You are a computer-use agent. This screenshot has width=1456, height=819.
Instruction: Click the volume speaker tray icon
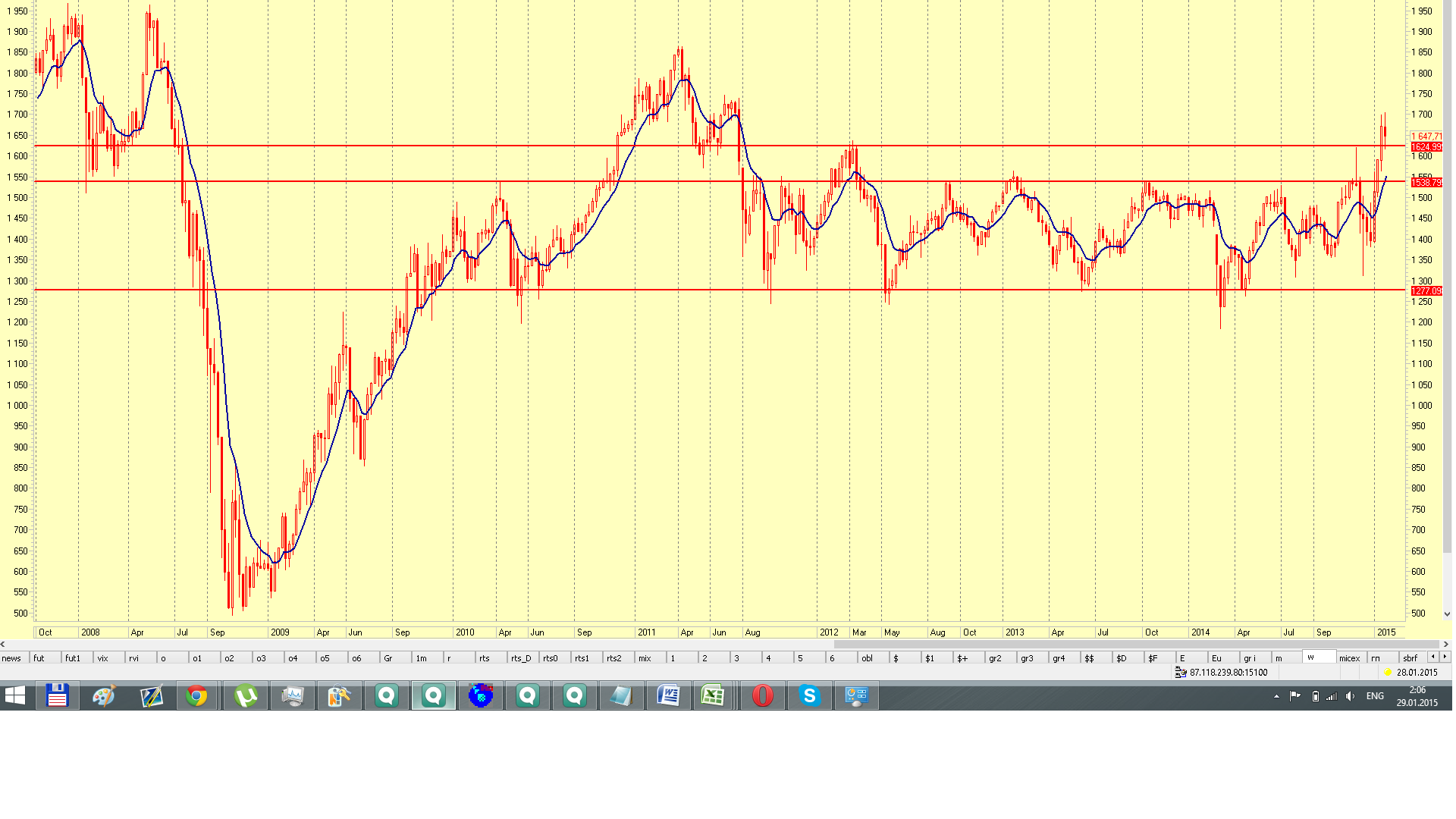point(1350,696)
